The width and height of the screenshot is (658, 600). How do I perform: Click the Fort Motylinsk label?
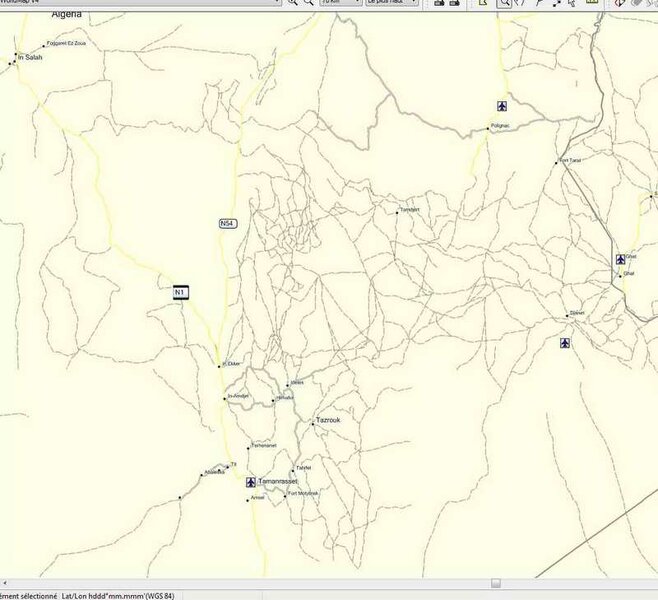303,493
